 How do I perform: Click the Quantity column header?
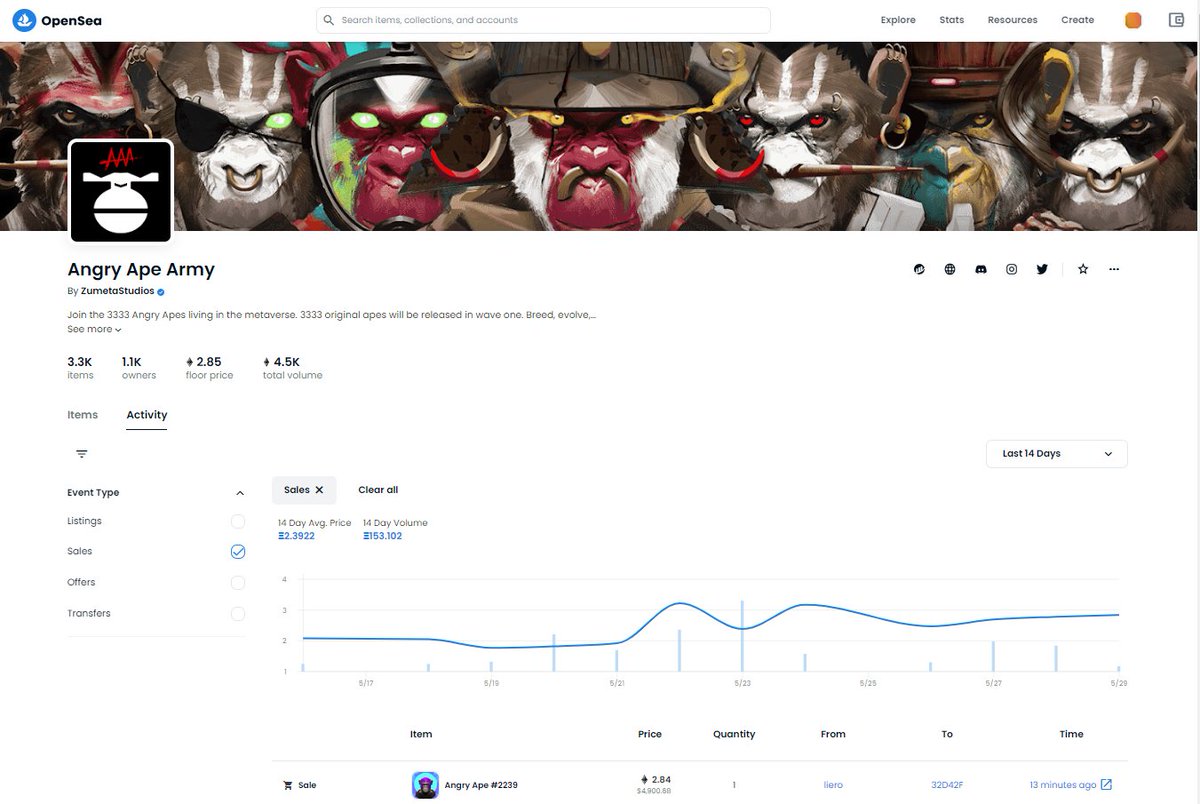pos(734,734)
